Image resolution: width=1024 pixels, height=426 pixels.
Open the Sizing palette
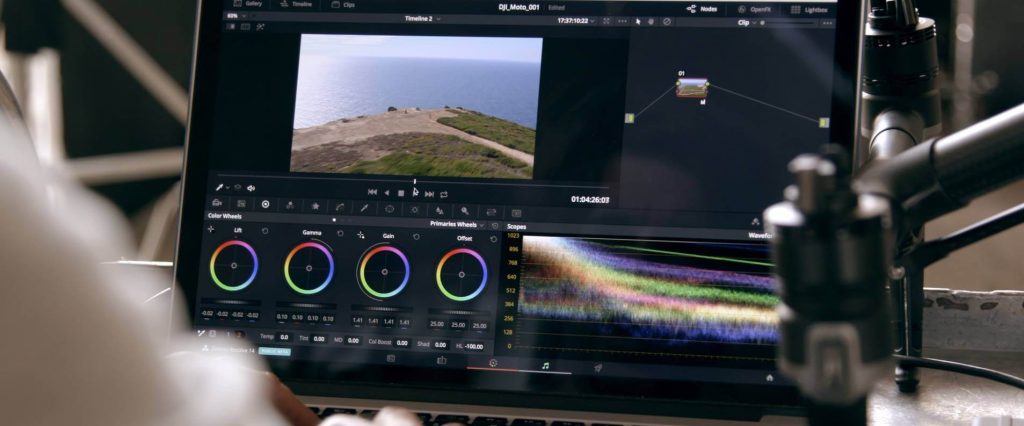[491, 212]
